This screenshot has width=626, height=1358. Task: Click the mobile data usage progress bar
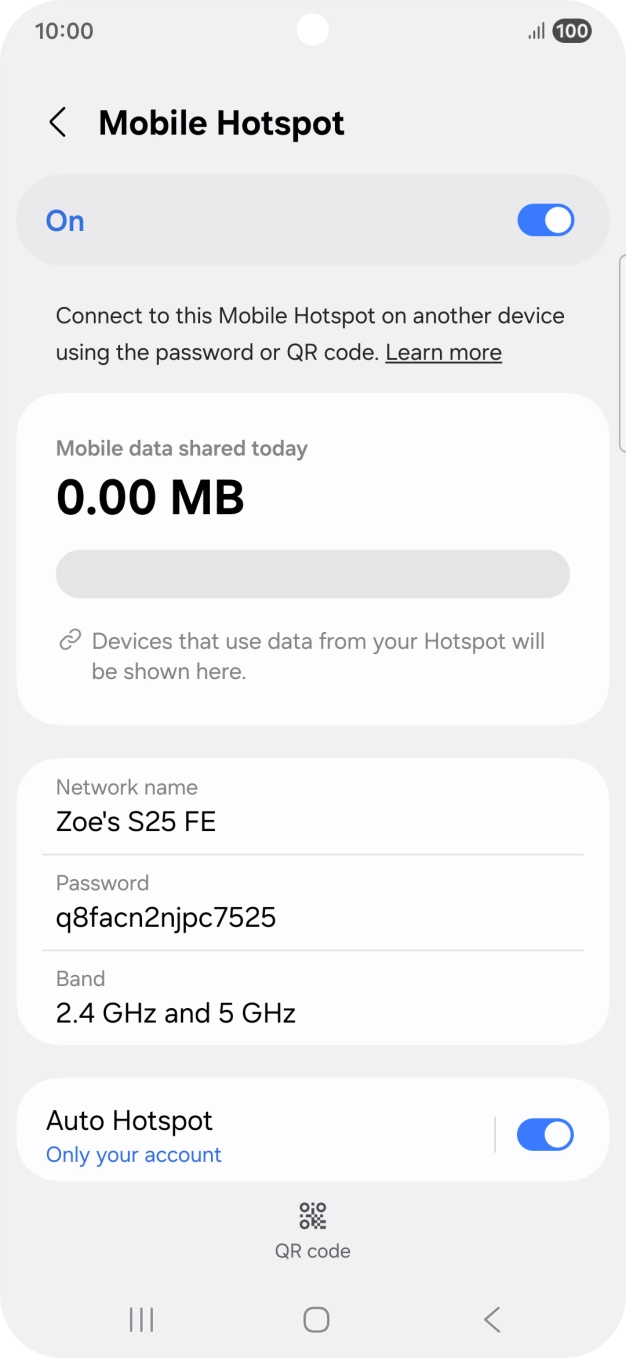coord(313,573)
